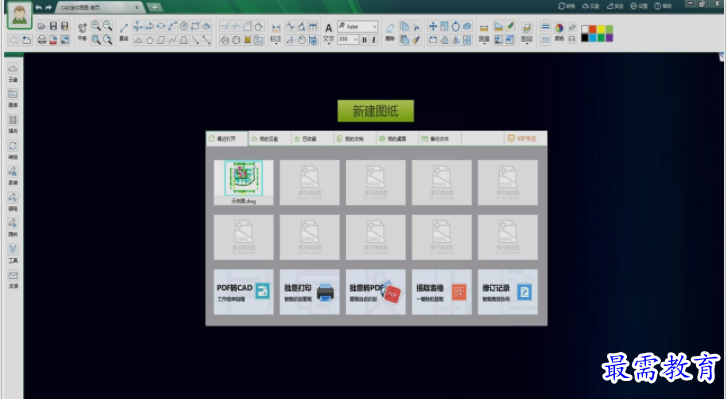Open 图库 library in left sidebar

[13, 99]
